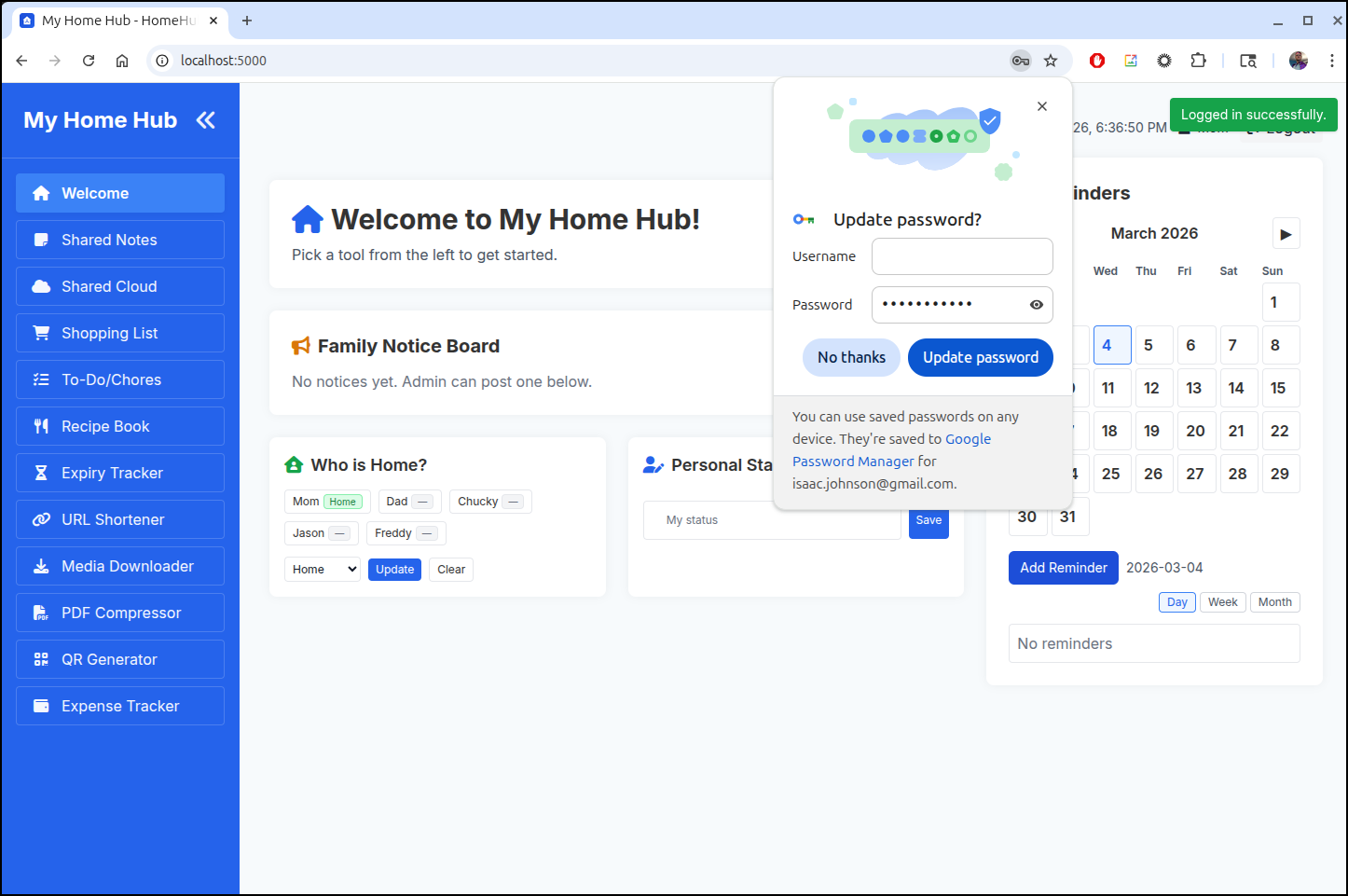Viewport: 1348px width, 896px height.
Task: Collapse the sidebar with double-chevron icon
Action: point(205,120)
